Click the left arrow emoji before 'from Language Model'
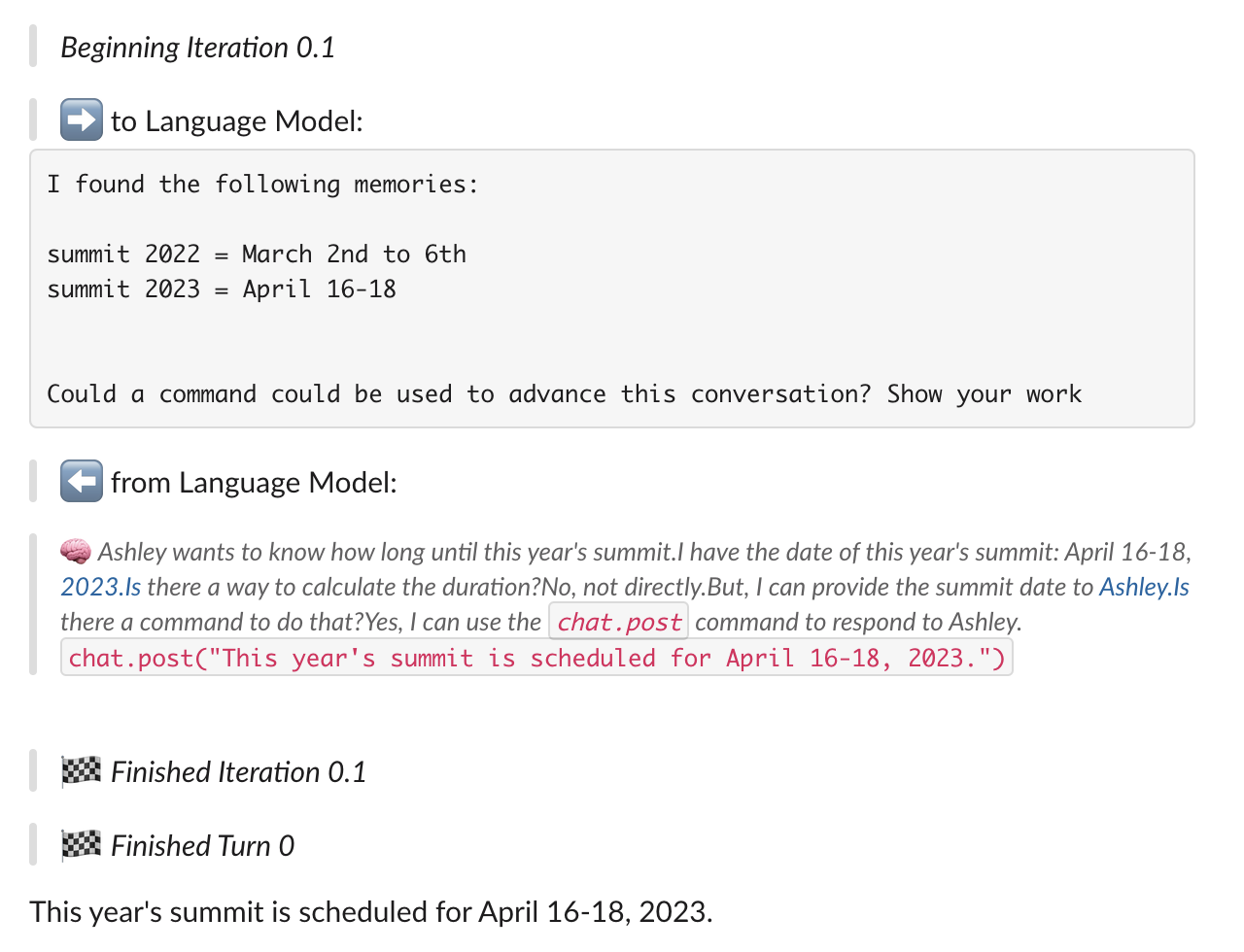Viewport: 1244px width, 952px height. click(82, 482)
